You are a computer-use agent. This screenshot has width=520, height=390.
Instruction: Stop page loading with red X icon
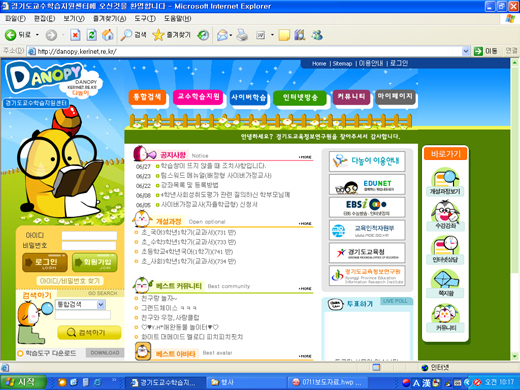point(75,35)
